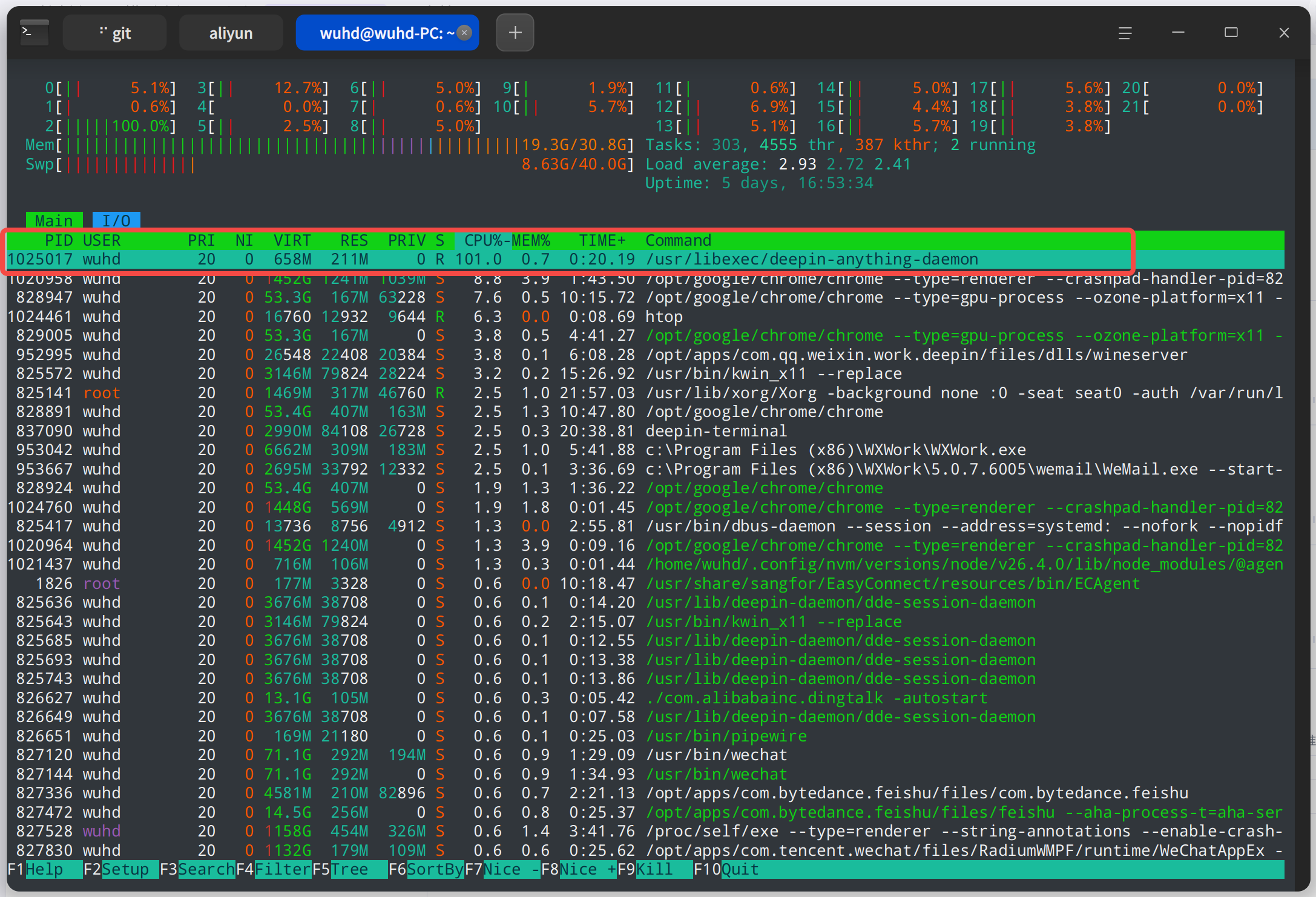Select the htop I/O screen tab
Screen dimensions: 1316x897
[116, 220]
